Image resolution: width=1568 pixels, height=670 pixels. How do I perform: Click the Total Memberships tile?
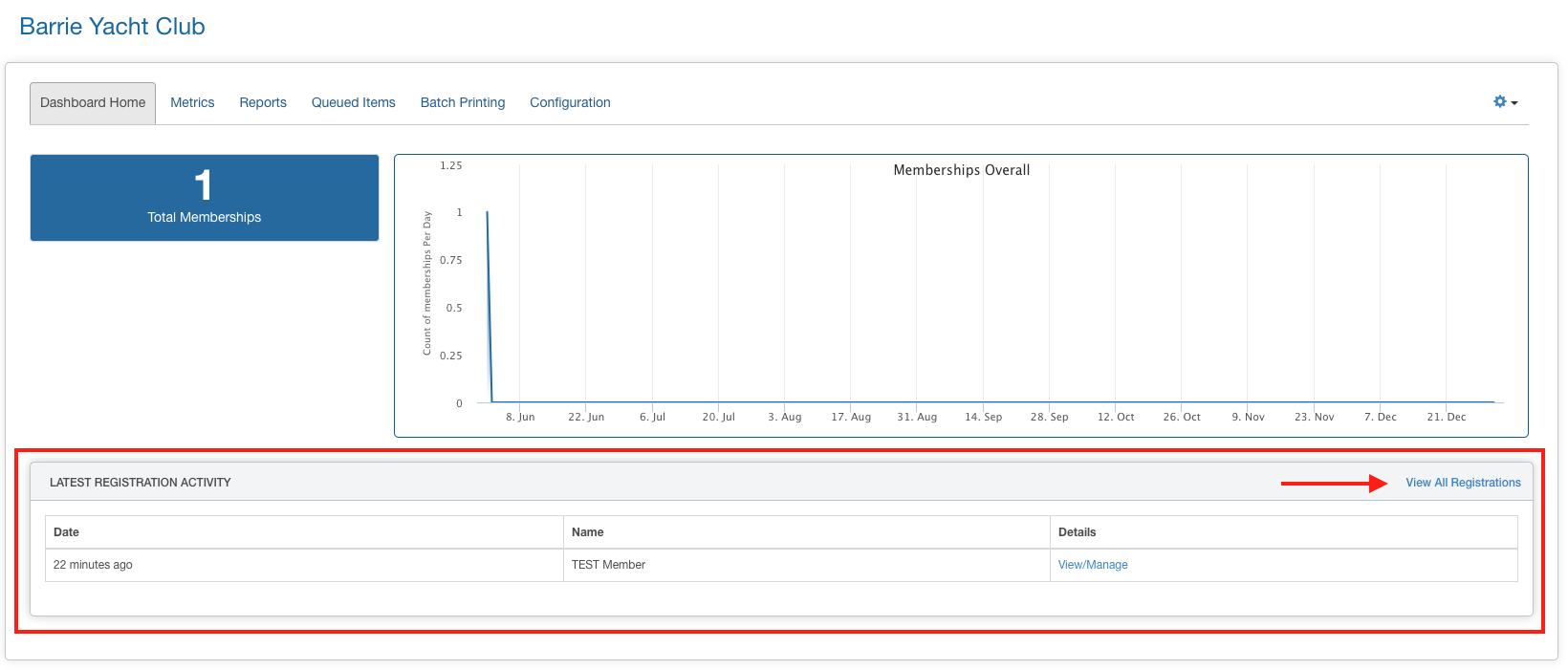tap(205, 198)
